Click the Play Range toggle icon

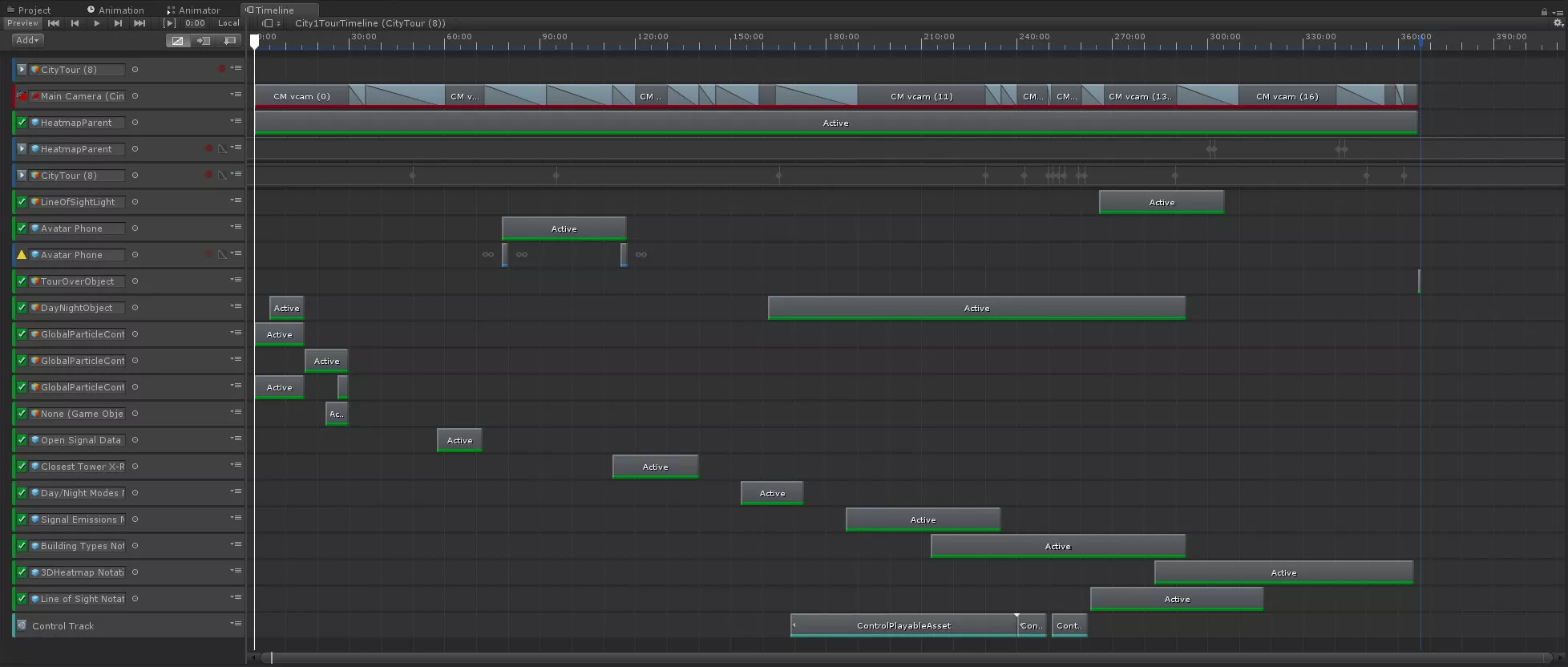169,23
